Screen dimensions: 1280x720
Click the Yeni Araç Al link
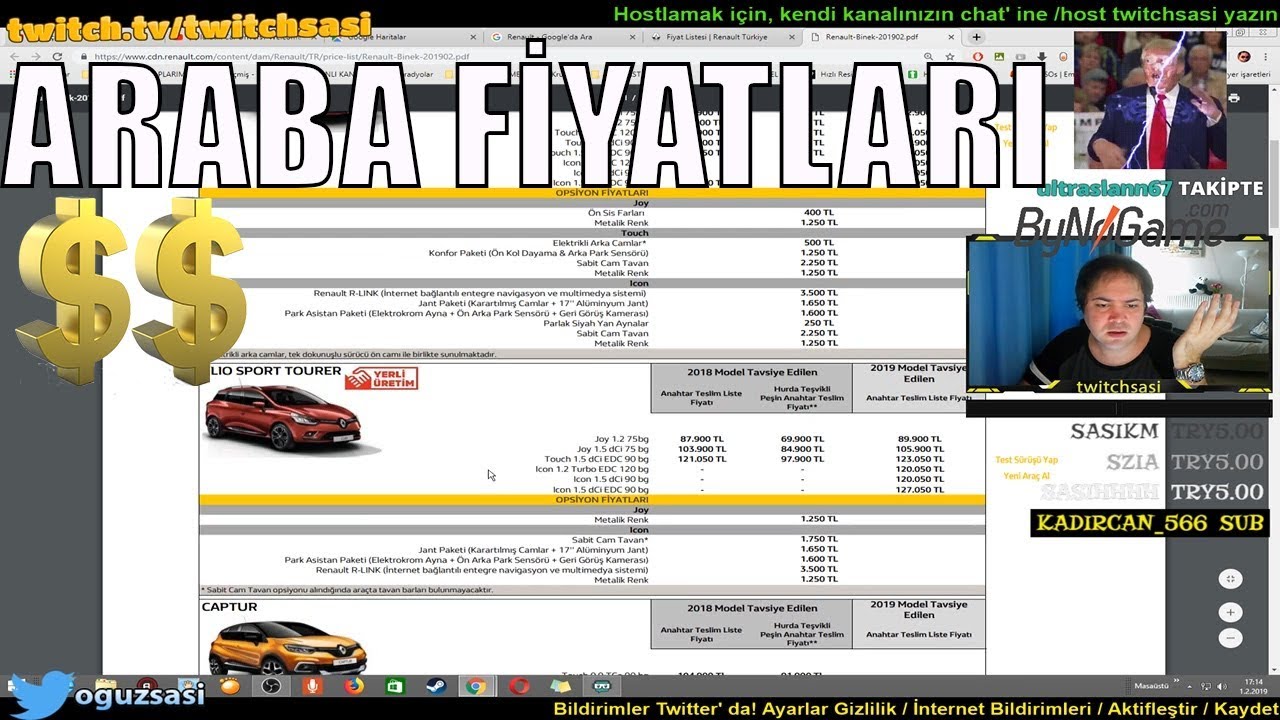pos(1027,476)
